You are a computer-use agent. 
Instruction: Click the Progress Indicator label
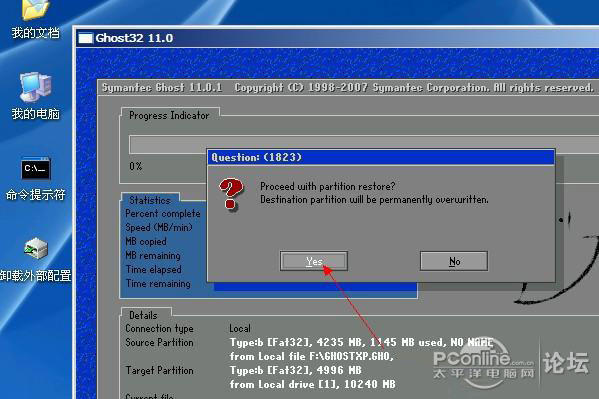tap(169, 115)
